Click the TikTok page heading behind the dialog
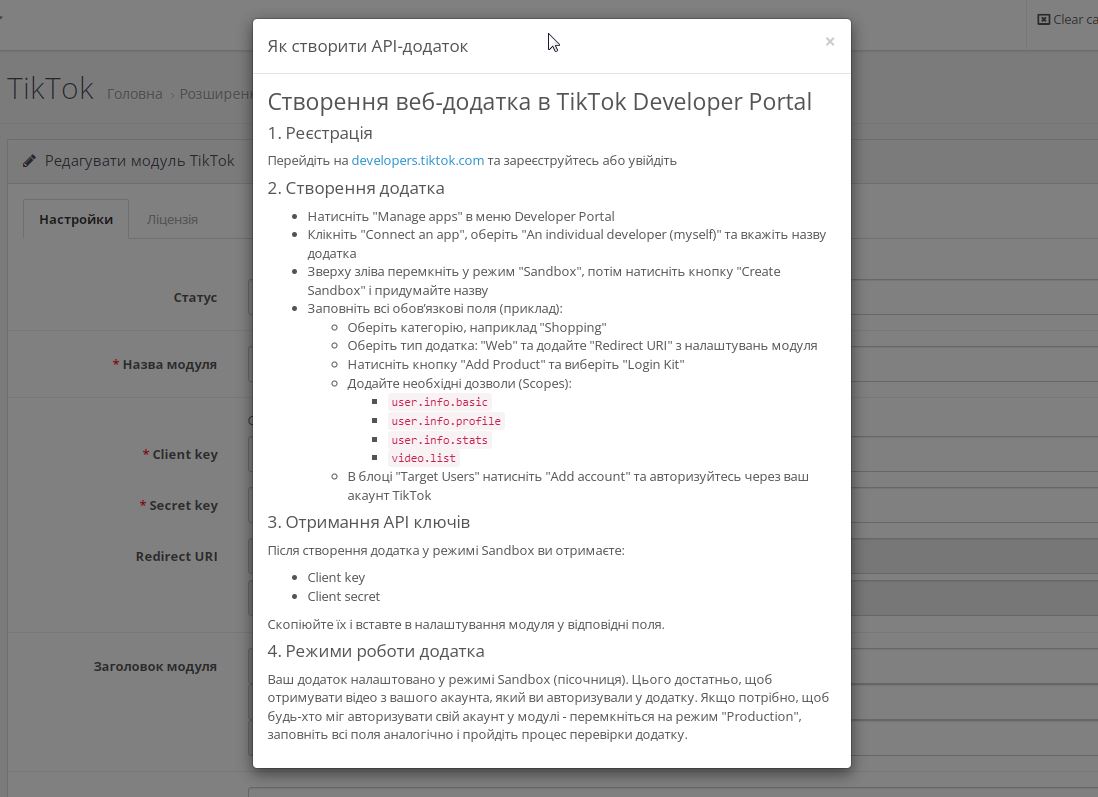This screenshot has height=797, width=1098. pos(50,89)
